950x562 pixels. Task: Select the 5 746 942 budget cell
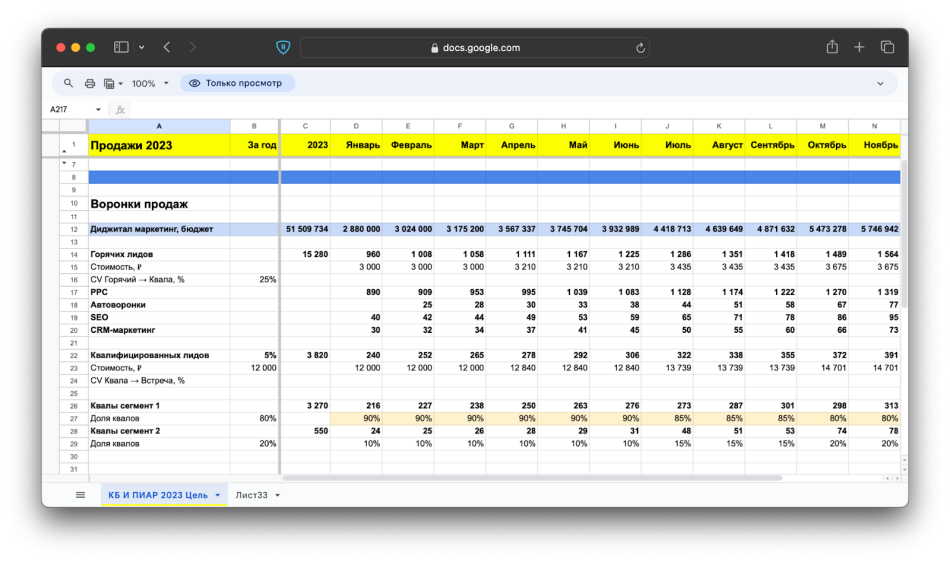coord(874,229)
